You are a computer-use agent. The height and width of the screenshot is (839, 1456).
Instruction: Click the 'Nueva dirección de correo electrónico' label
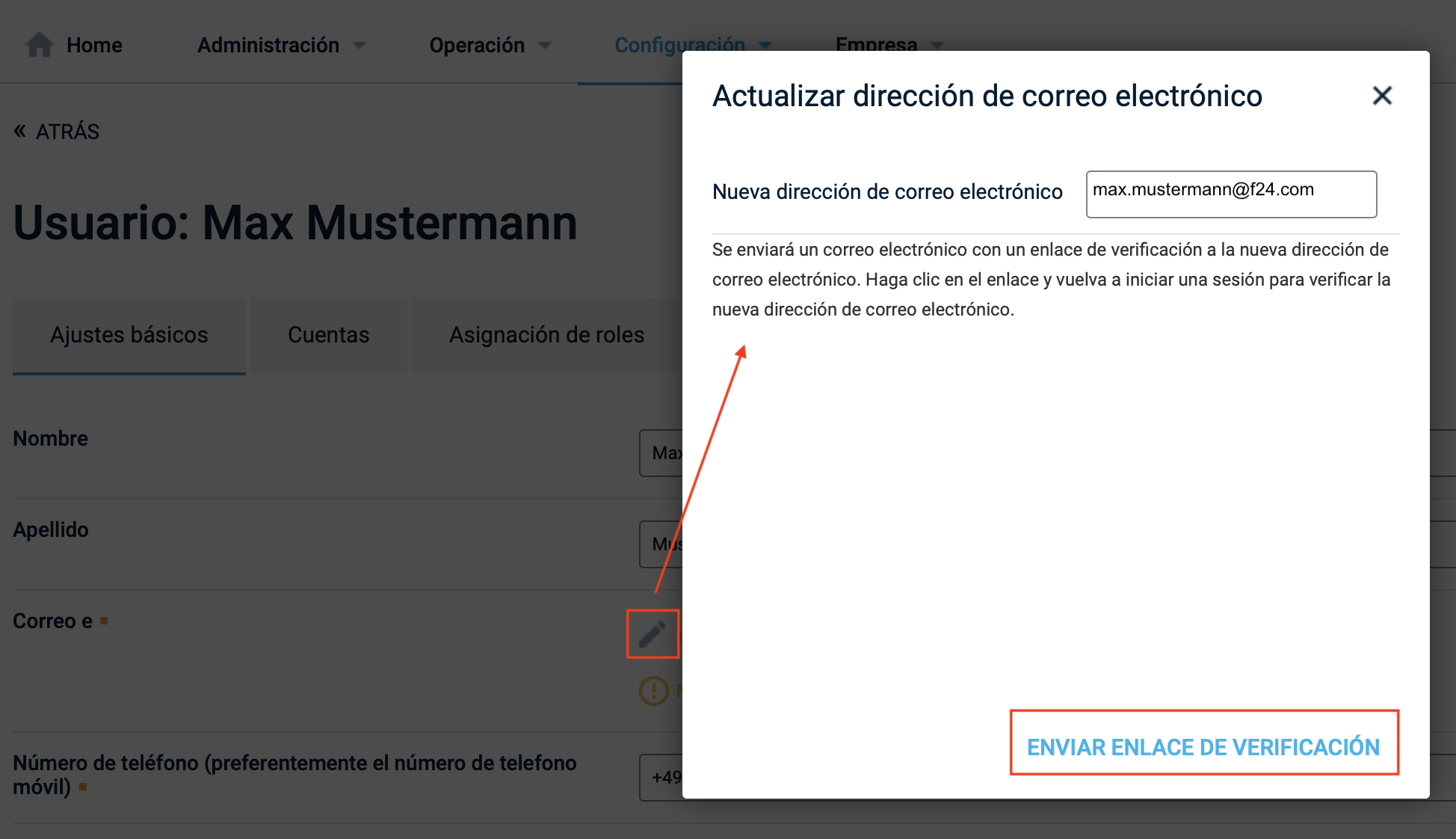pos(887,192)
